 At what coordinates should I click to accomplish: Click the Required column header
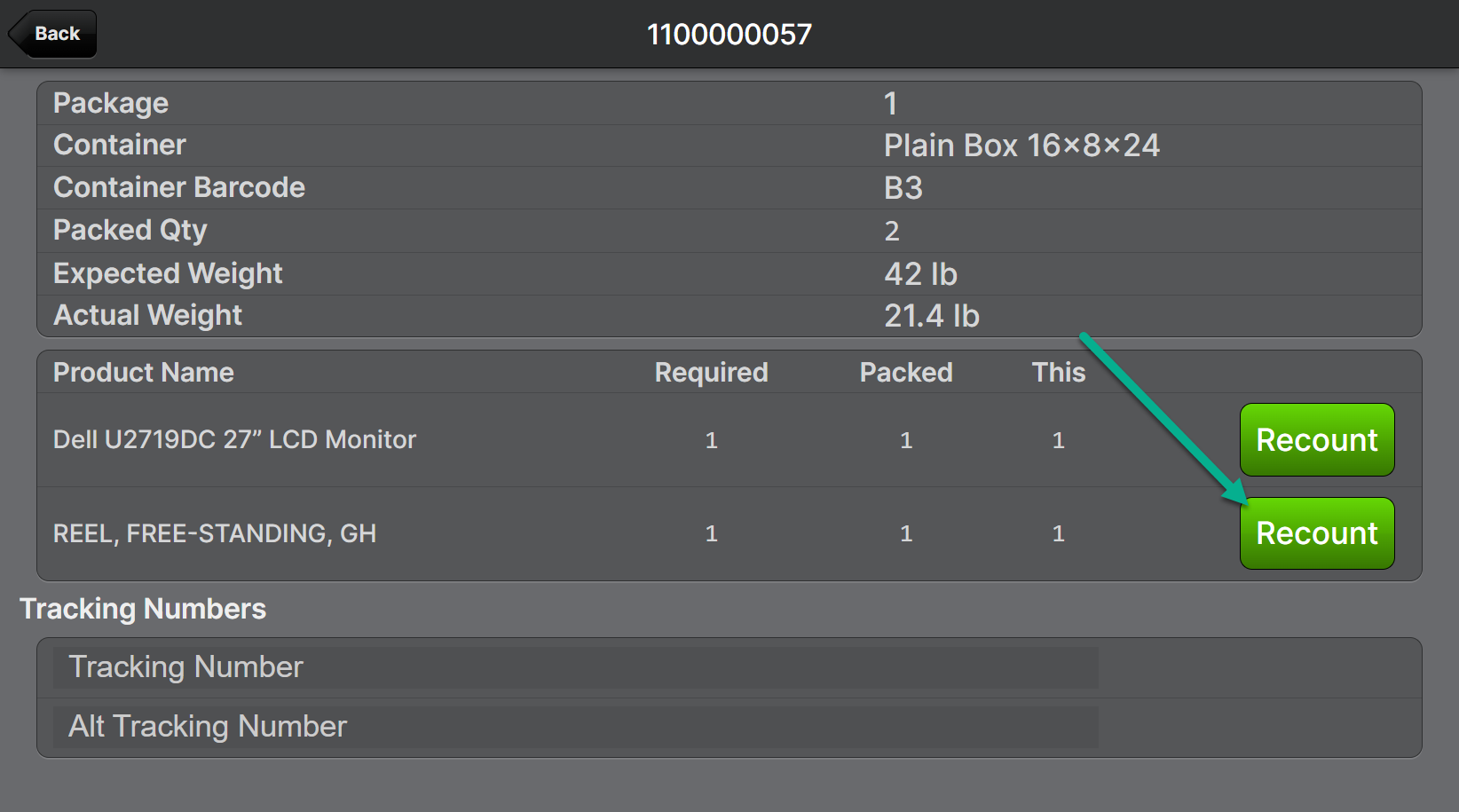coord(711,373)
